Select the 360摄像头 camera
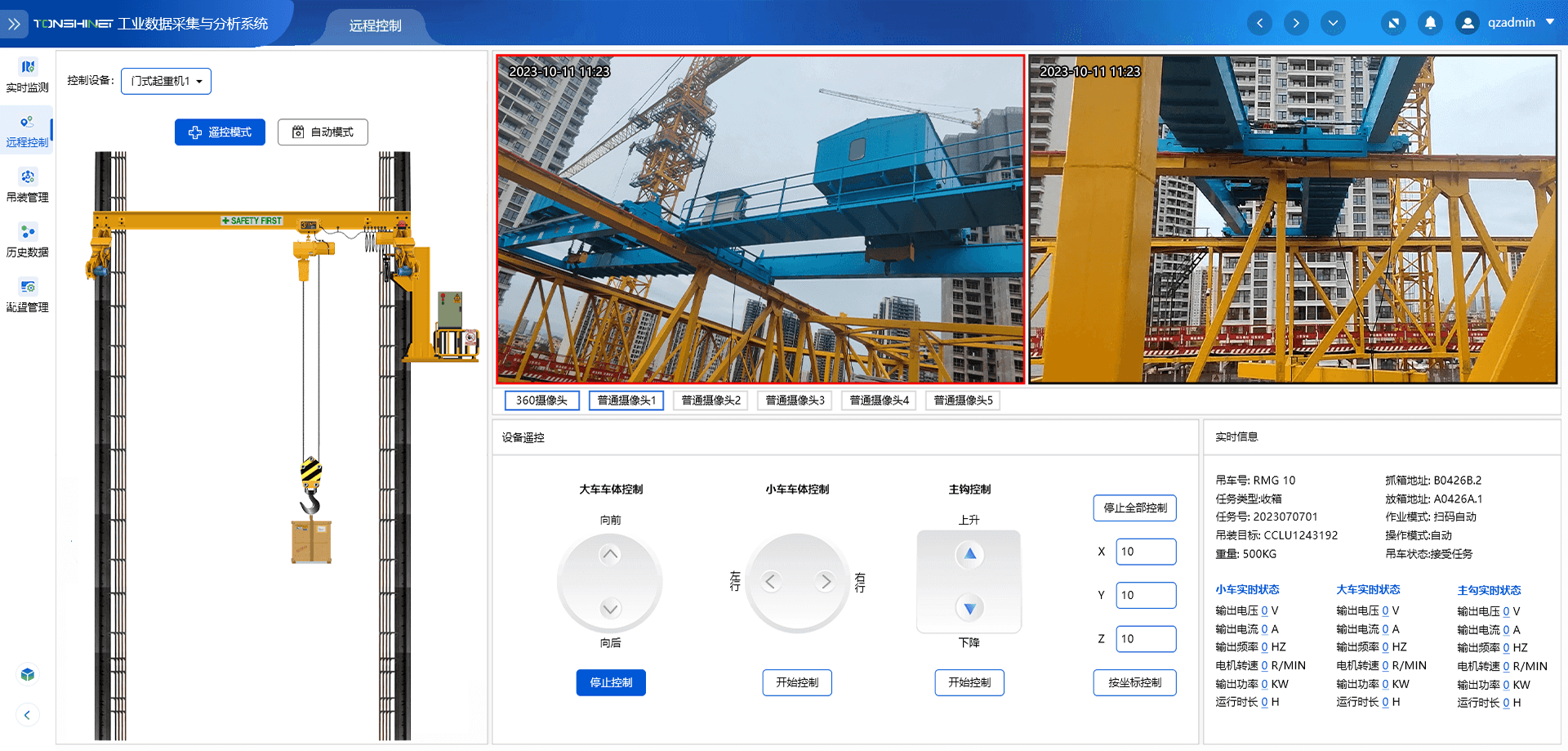Image resolution: width=1568 pixels, height=751 pixels. click(541, 400)
